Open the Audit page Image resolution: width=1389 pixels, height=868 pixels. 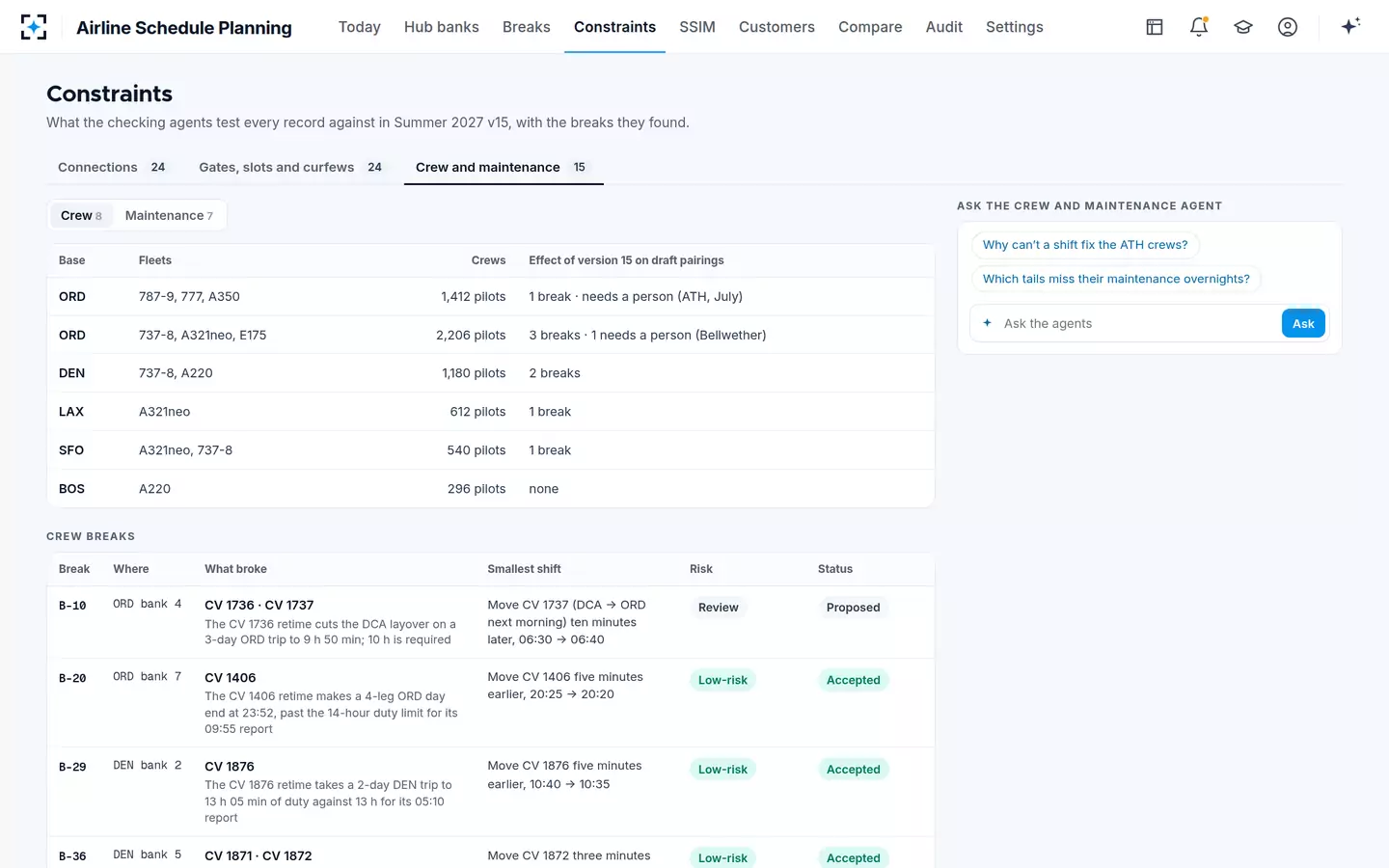click(944, 27)
